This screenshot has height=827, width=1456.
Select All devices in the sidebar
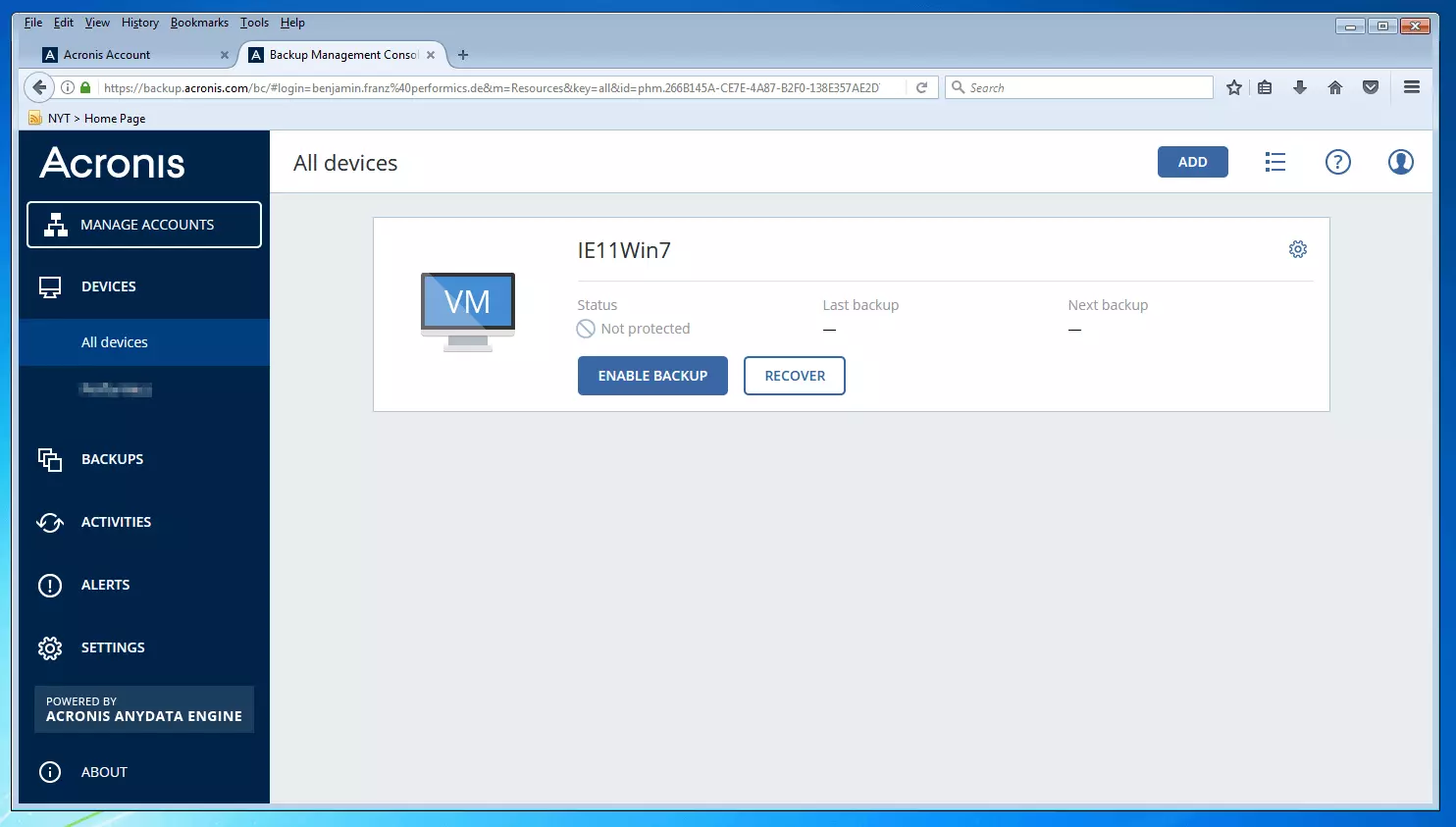click(144, 342)
